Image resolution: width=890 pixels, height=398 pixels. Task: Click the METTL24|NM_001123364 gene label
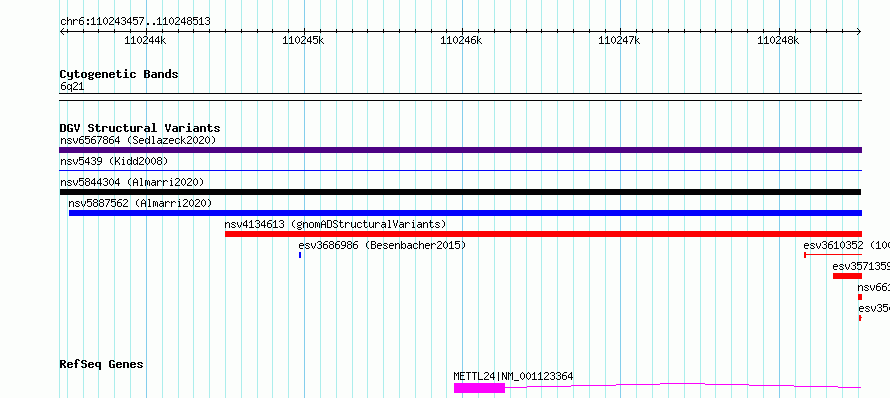[x=513, y=376]
